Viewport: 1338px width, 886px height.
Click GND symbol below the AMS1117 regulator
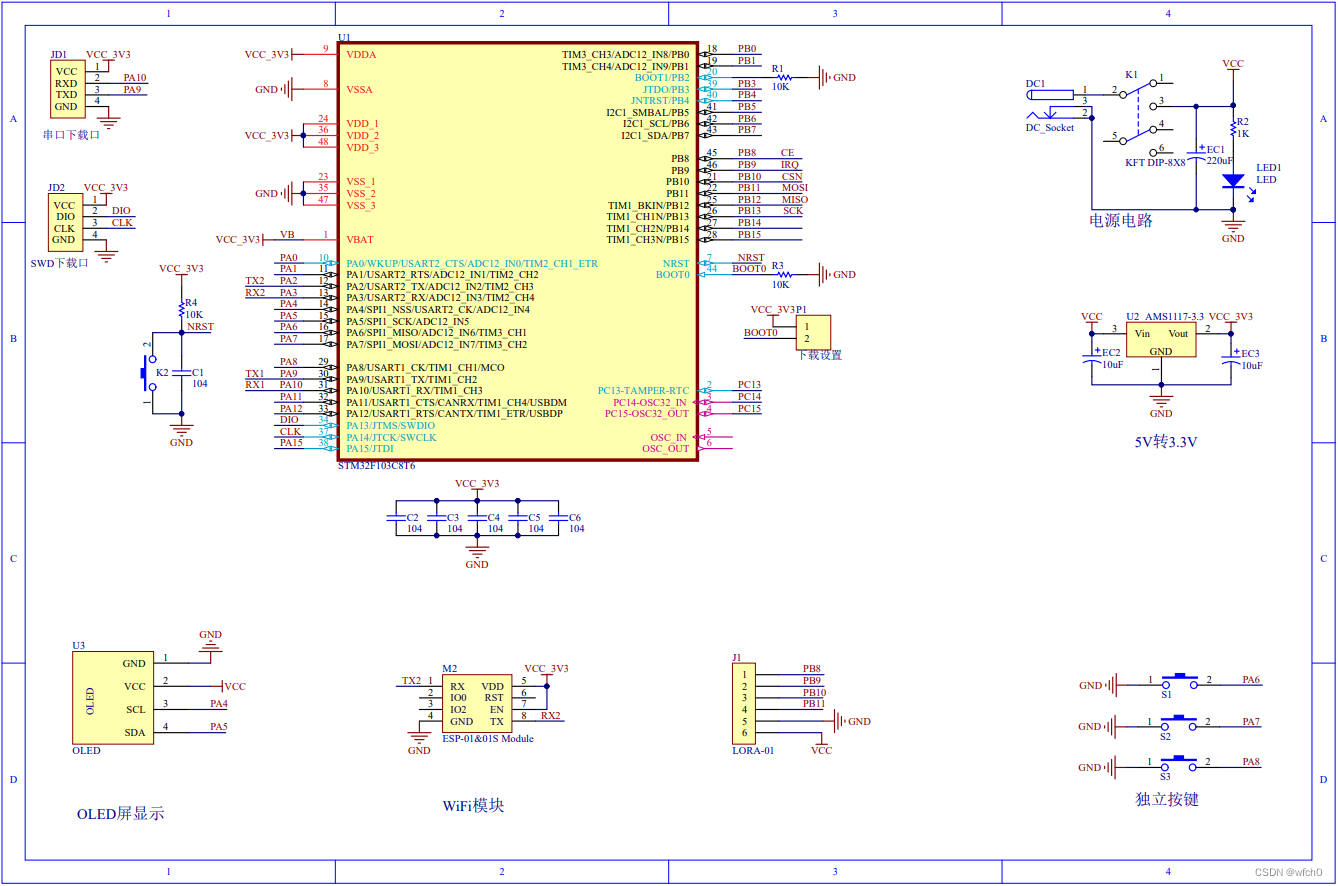pos(1161,403)
